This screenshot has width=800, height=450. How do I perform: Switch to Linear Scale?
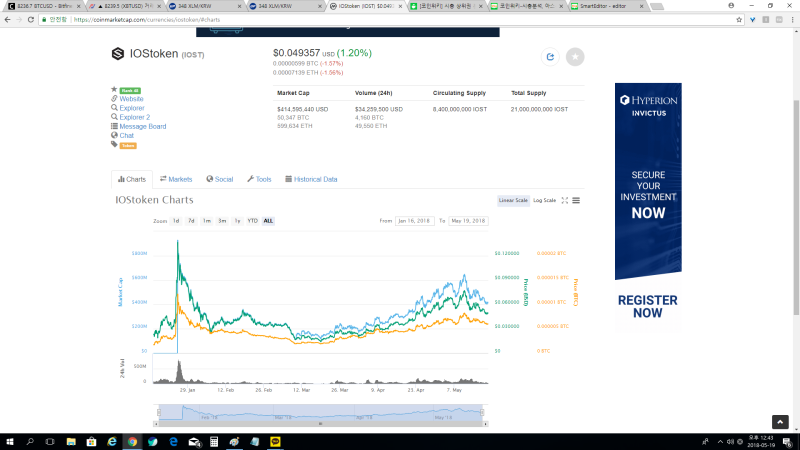point(513,201)
